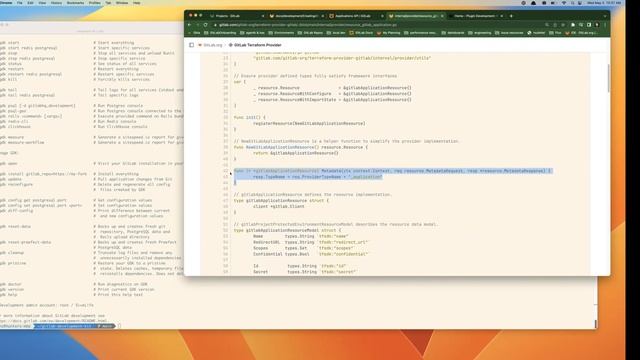Click "type gitlabApplicationResource struct {" code line
The width and height of the screenshot is (640, 360).
(281, 200)
